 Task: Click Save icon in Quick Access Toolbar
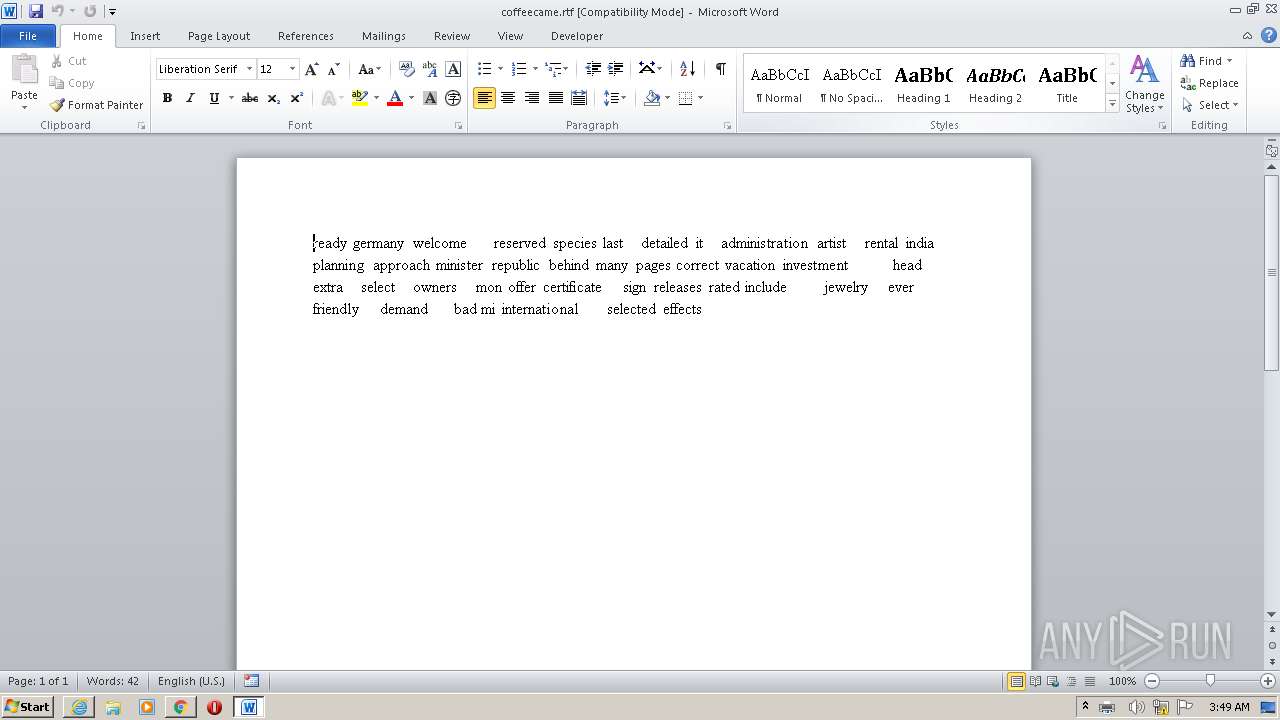tap(36, 11)
